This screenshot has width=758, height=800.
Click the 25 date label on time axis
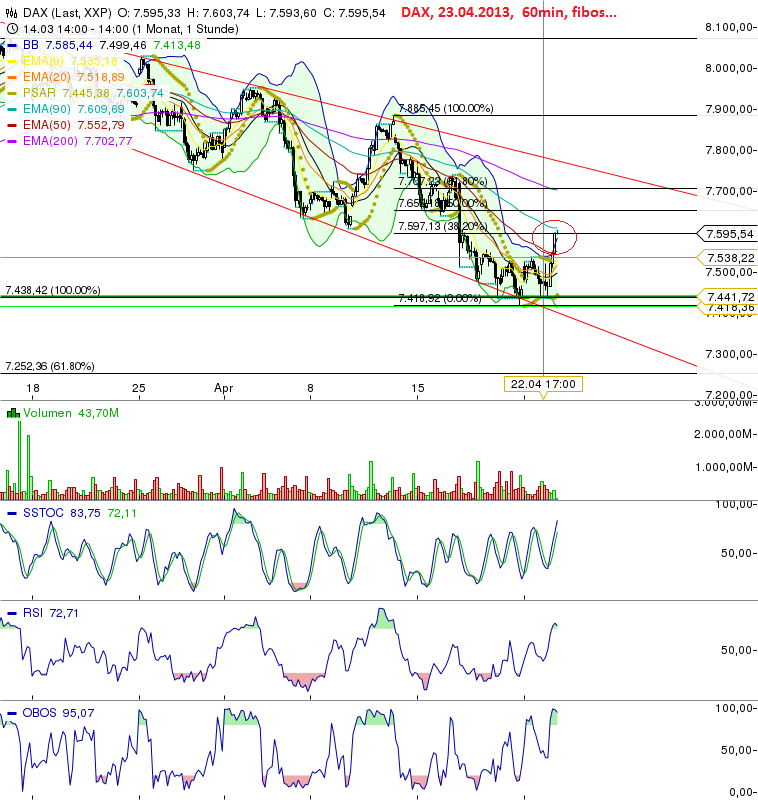pos(139,388)
